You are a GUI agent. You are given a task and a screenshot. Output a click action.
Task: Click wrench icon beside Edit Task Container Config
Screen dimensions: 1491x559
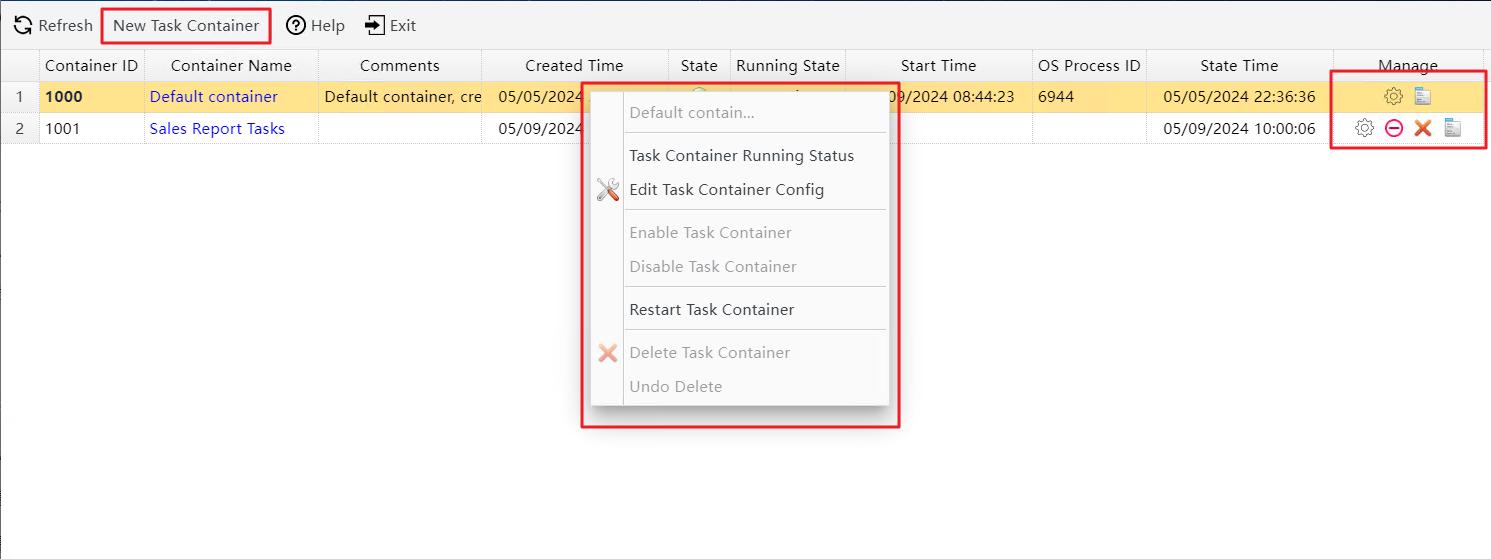coord(607,190)
